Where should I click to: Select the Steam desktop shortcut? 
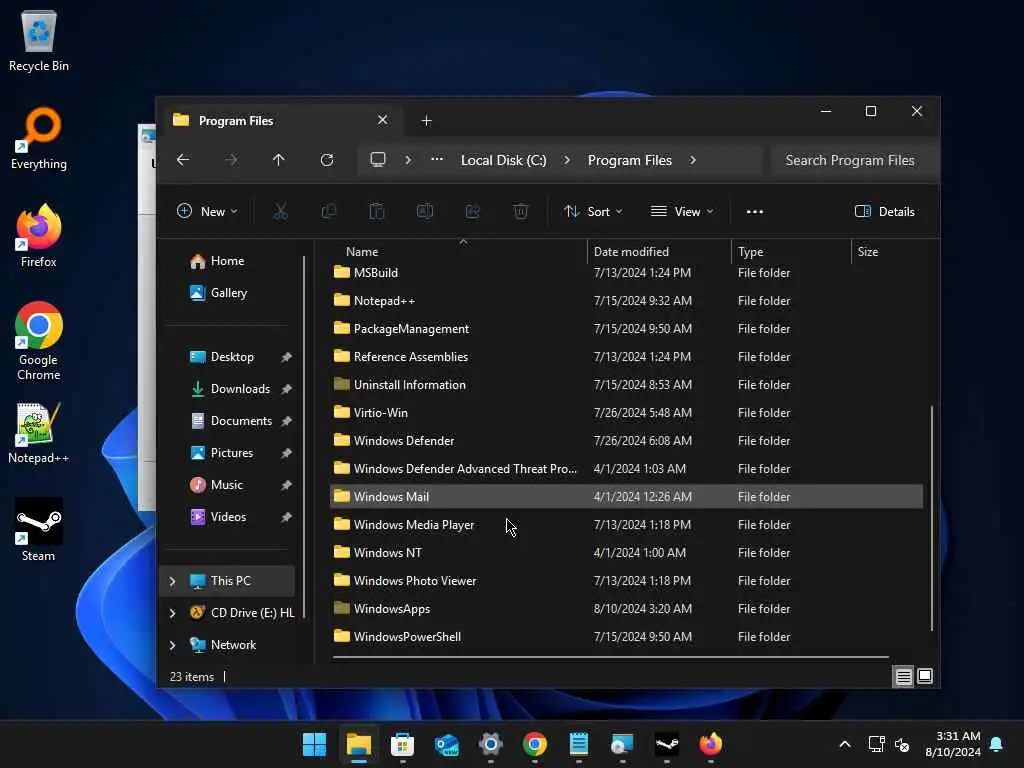coord(39,530)
